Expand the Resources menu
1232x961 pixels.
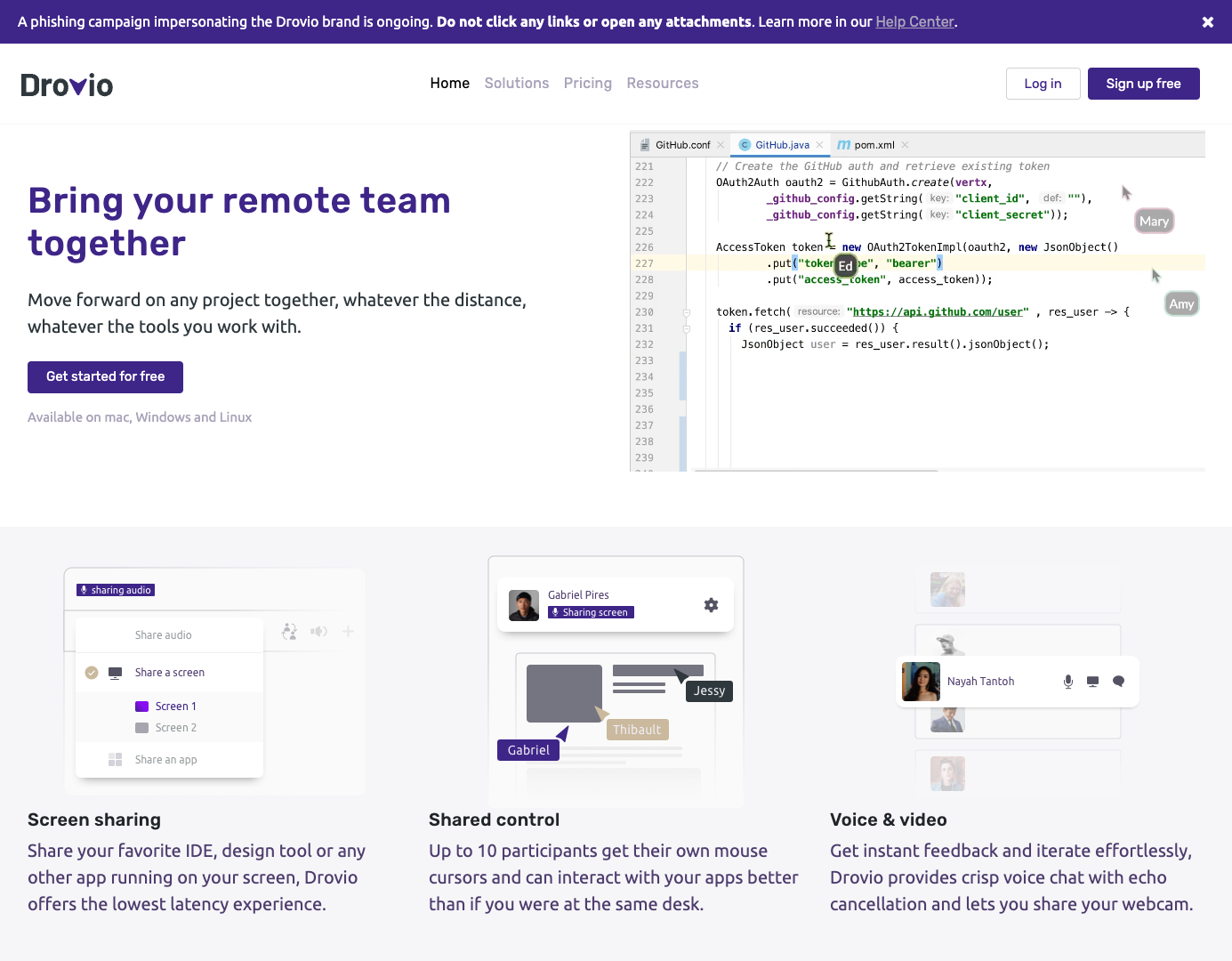(662, 84)
